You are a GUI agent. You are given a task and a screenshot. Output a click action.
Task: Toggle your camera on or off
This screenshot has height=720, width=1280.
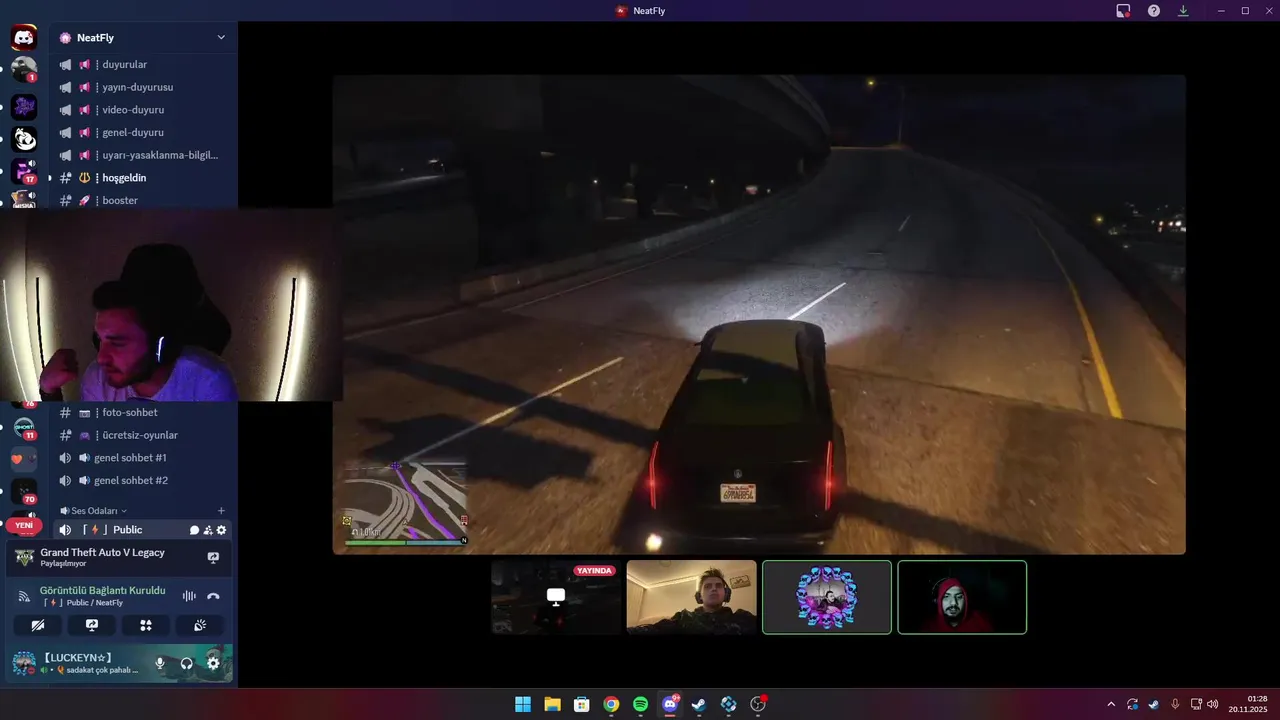point(38,625)
